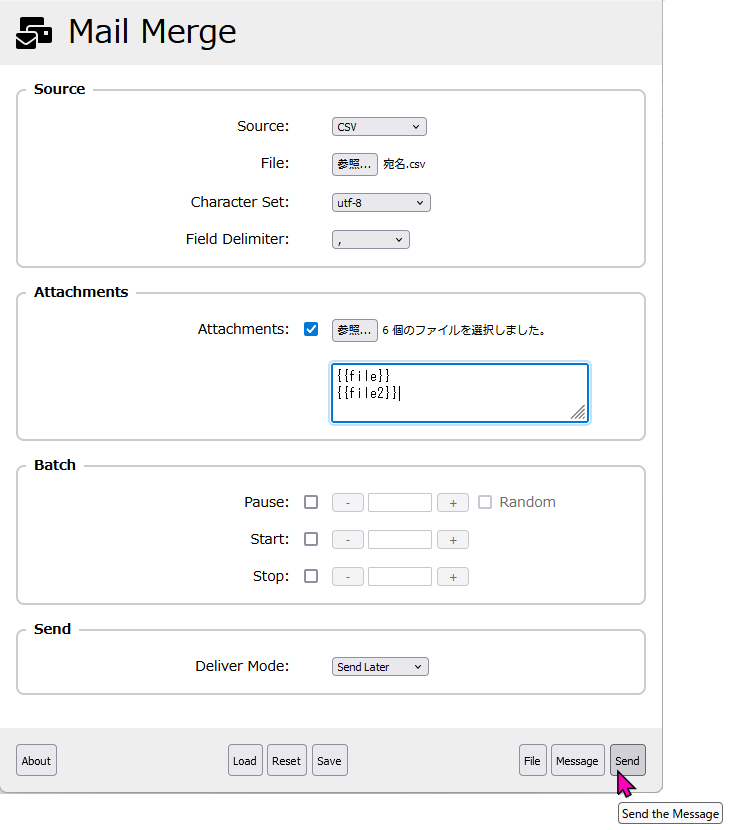The image size is (740, 830).
Task: Click the Start minus stepper button
Action: coord(347,540)
